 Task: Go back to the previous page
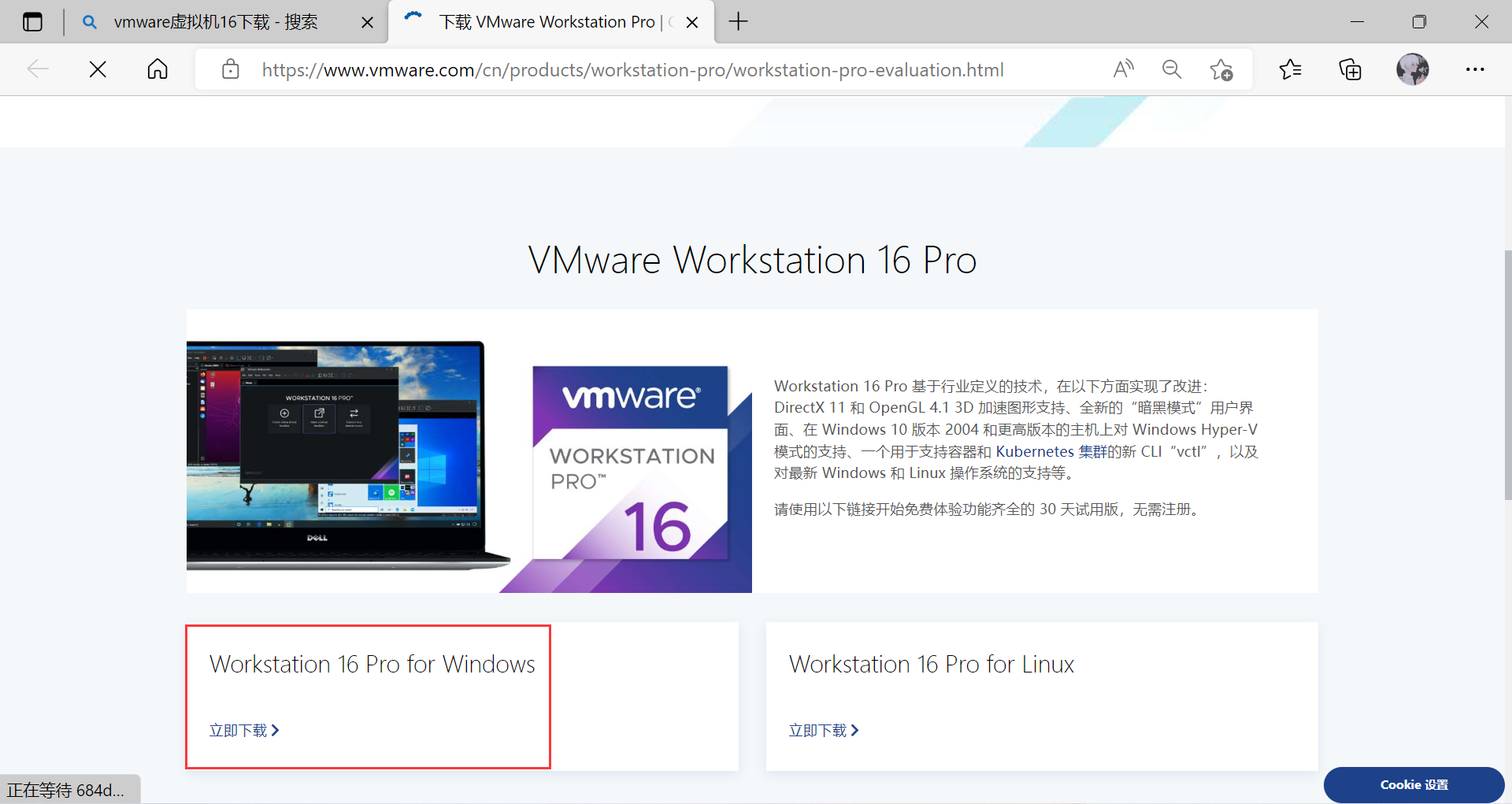(38, 69)
